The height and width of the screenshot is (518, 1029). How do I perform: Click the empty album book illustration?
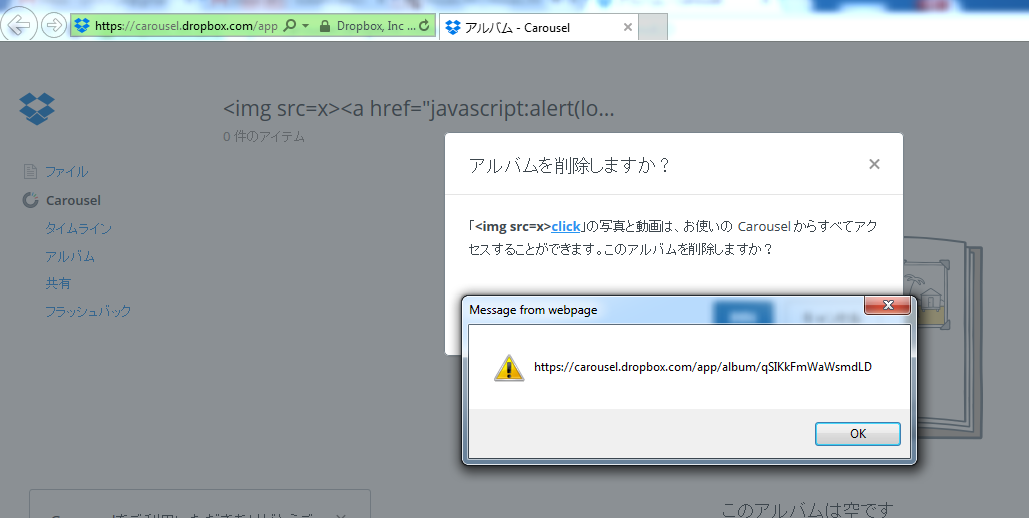tap(944, 339)
